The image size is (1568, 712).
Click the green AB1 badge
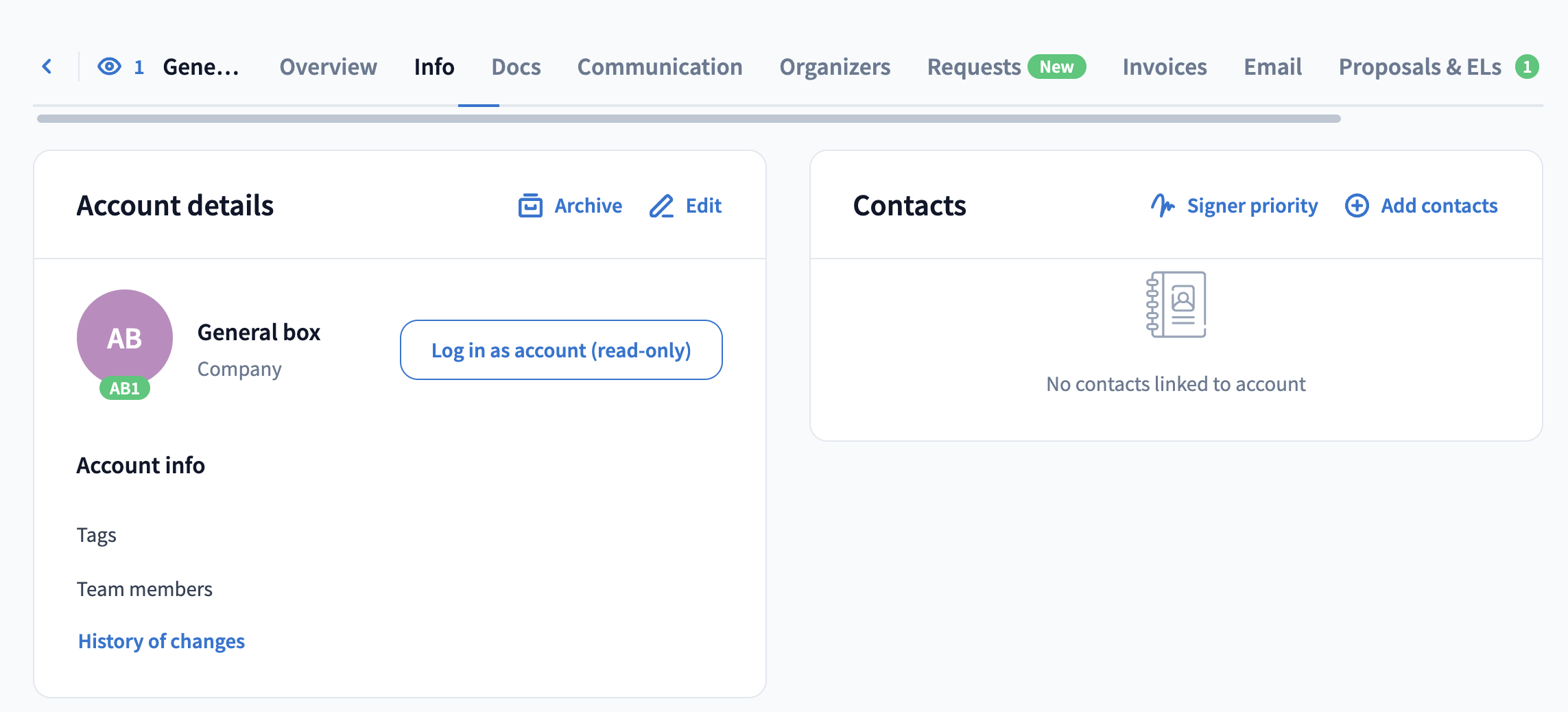[125, 388]
